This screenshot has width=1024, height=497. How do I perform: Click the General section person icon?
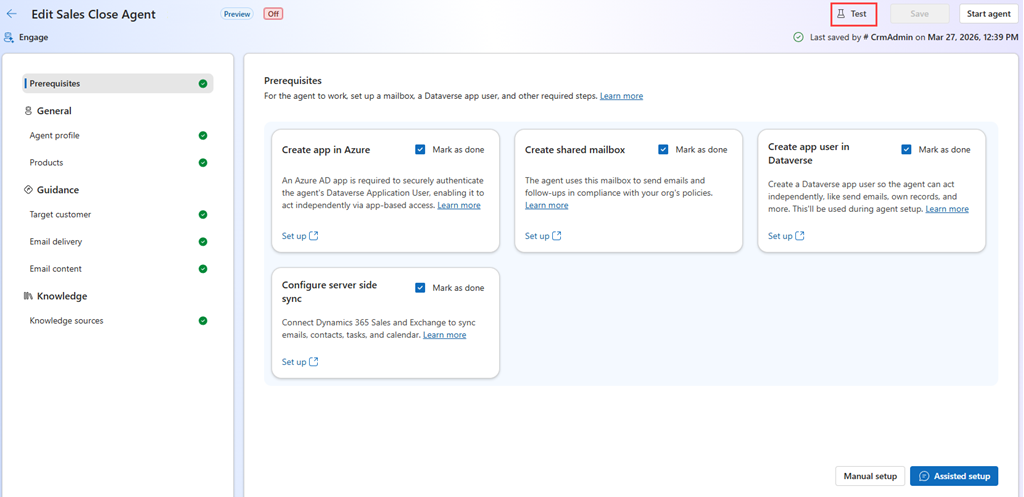point(28,111)
